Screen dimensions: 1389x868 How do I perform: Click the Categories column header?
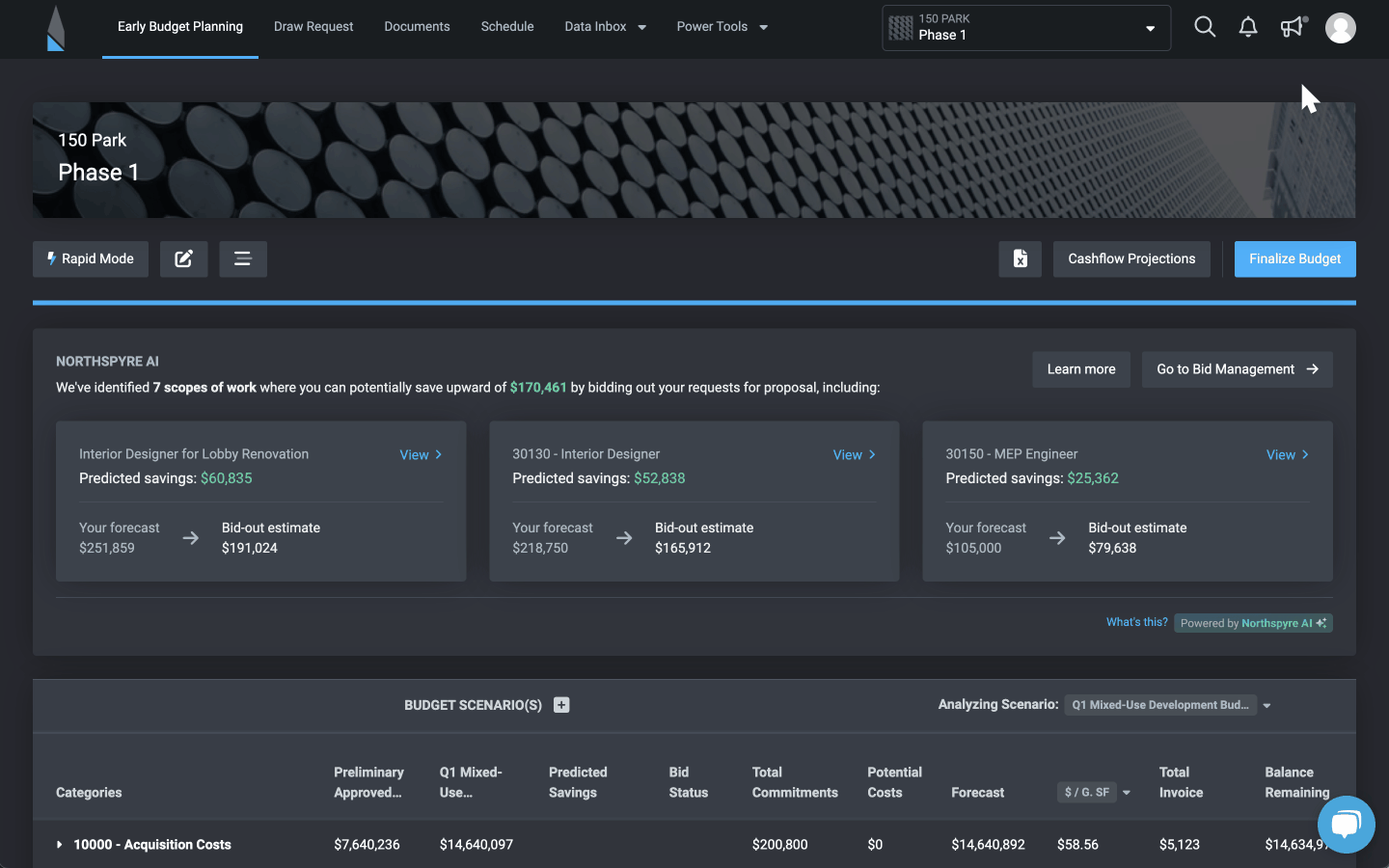[89, 793]
